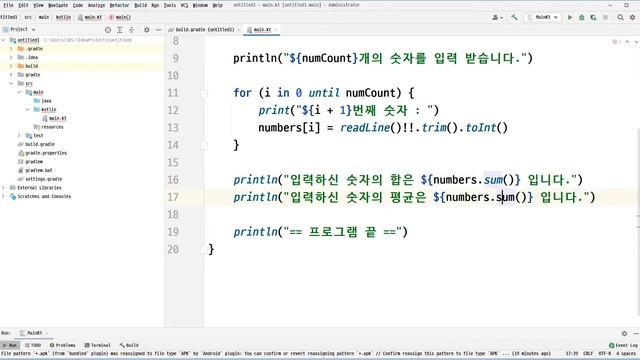Open the TODO tool window
640x360 pixels.
click(x=33, y=345)
